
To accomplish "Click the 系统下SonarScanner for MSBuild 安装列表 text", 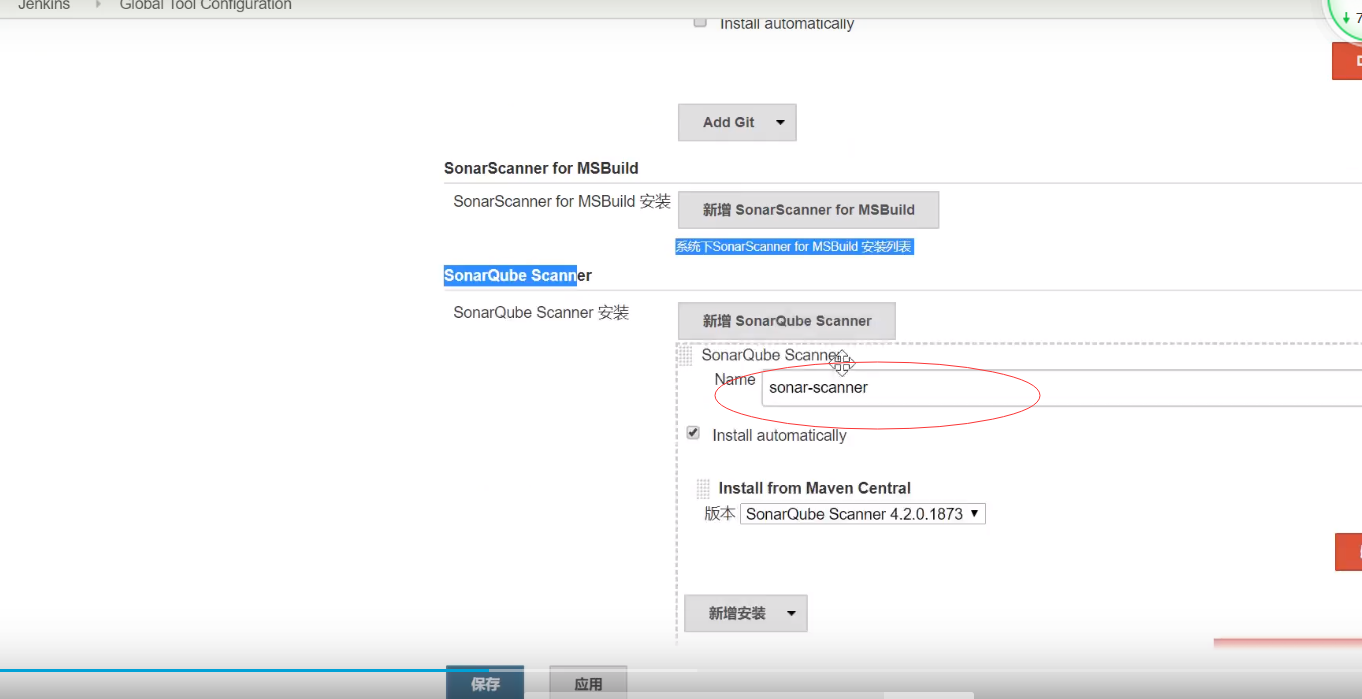I will click(x=794, y=246).
